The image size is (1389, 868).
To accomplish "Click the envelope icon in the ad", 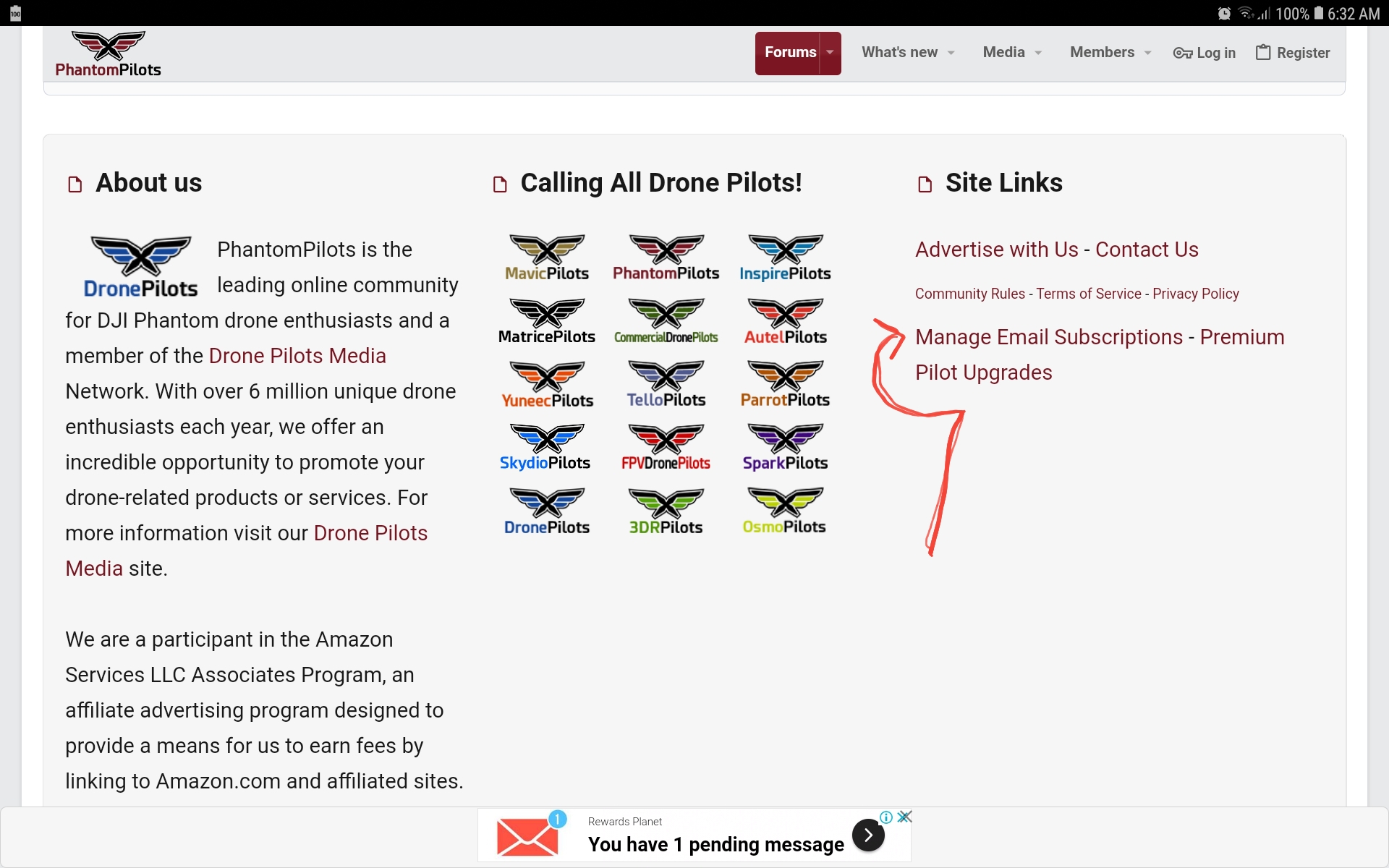I will [527, 836].
